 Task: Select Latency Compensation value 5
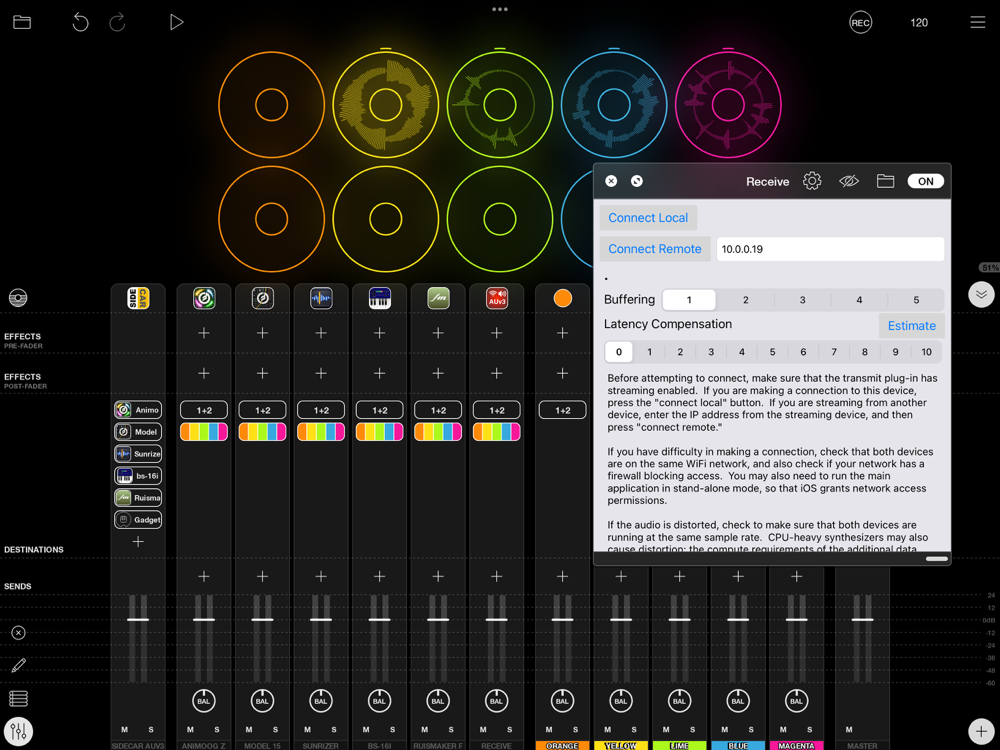[x=772, y=352]
